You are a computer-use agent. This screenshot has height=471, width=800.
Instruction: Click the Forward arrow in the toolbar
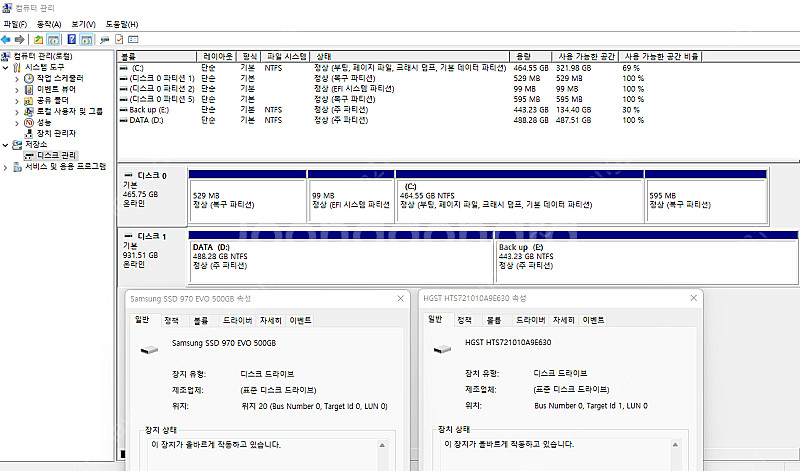pos(19,39)
